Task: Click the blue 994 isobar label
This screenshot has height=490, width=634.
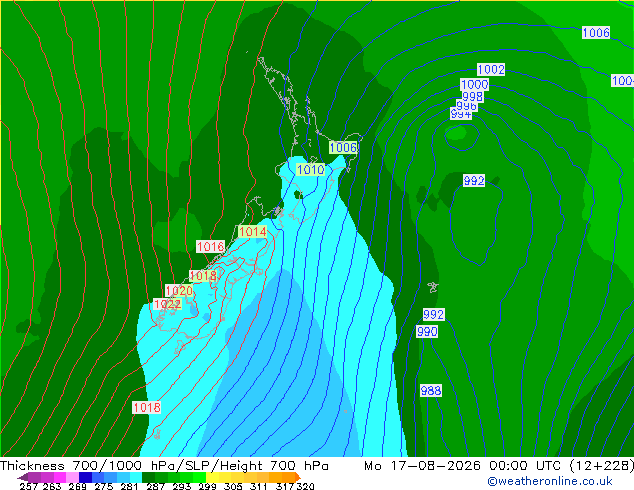Action: [x=461, y=114]
